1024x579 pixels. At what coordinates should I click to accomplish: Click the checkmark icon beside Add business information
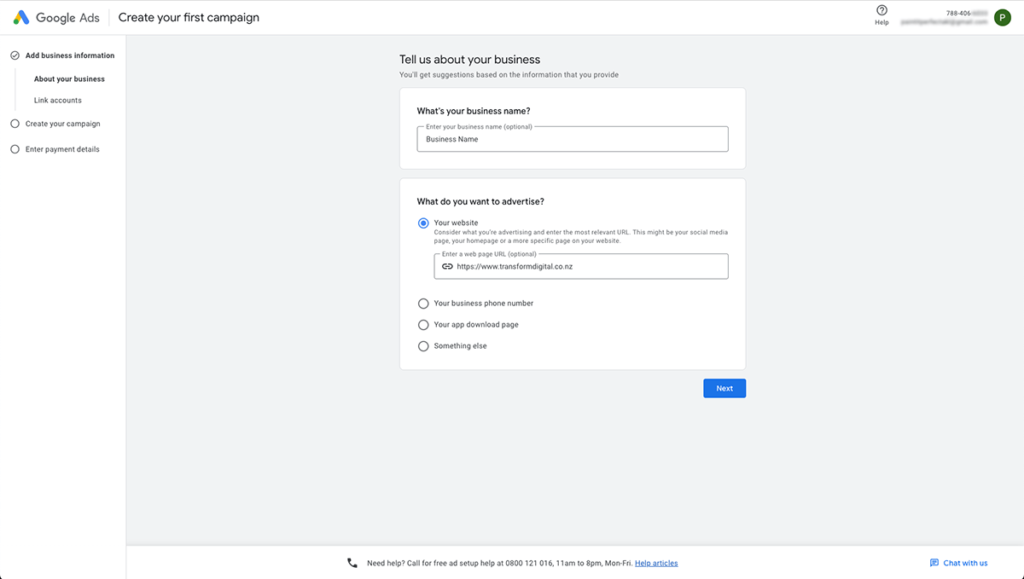[x=15, y=56]
